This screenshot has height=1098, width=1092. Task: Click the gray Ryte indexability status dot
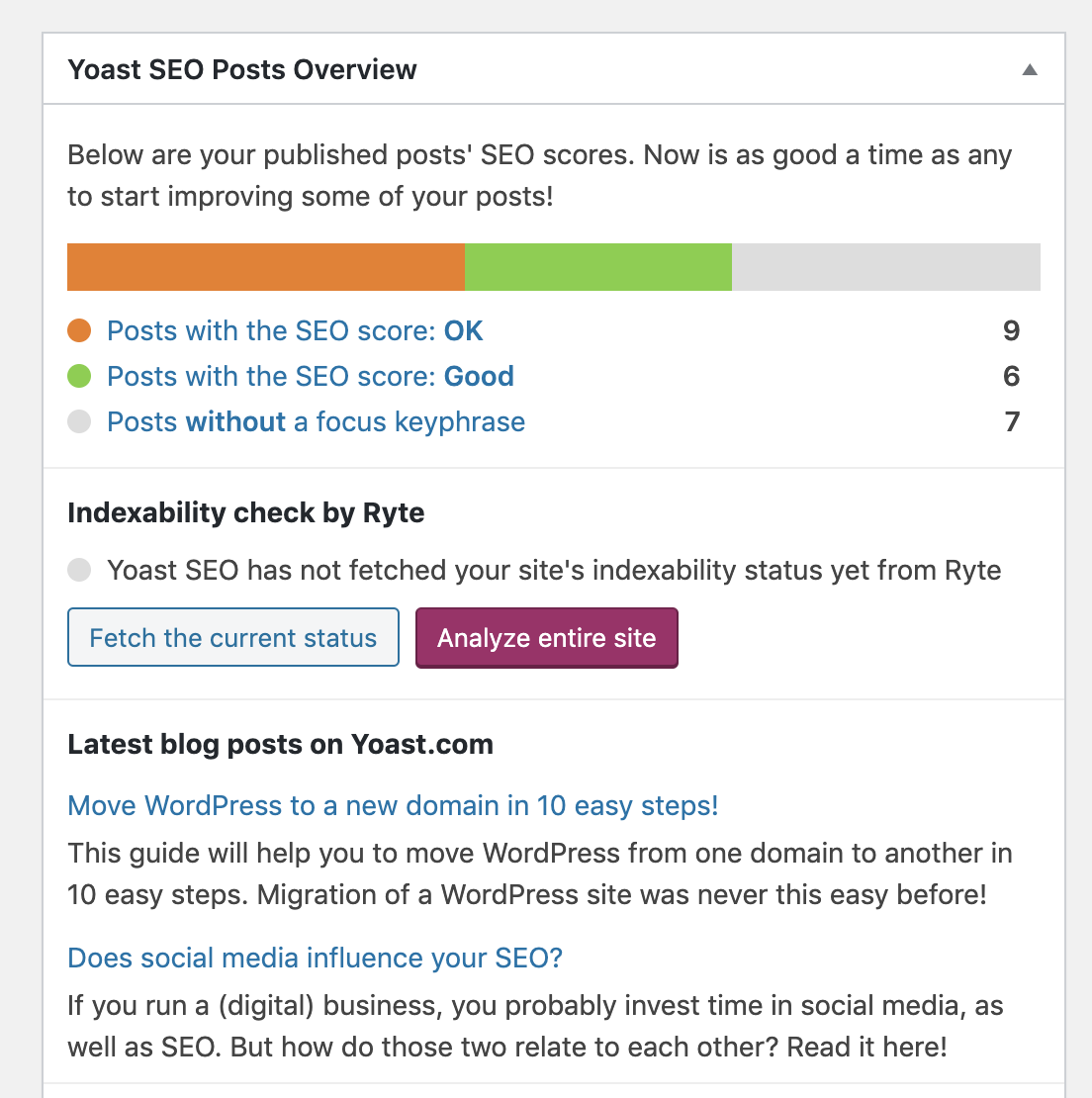[x=79, y=570]
